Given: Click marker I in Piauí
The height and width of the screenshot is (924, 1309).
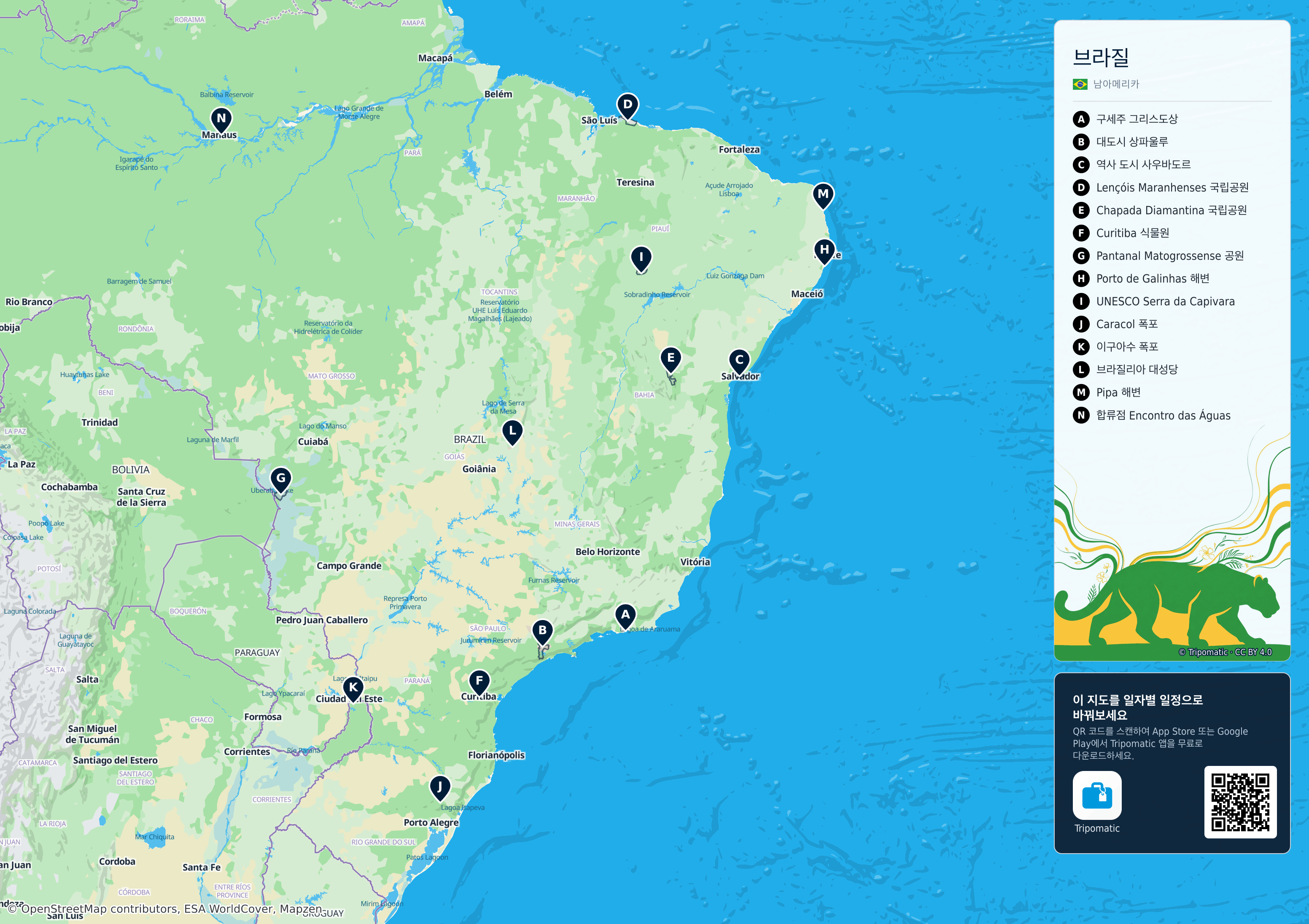Looking at the screenshot, I should point(641,258).
